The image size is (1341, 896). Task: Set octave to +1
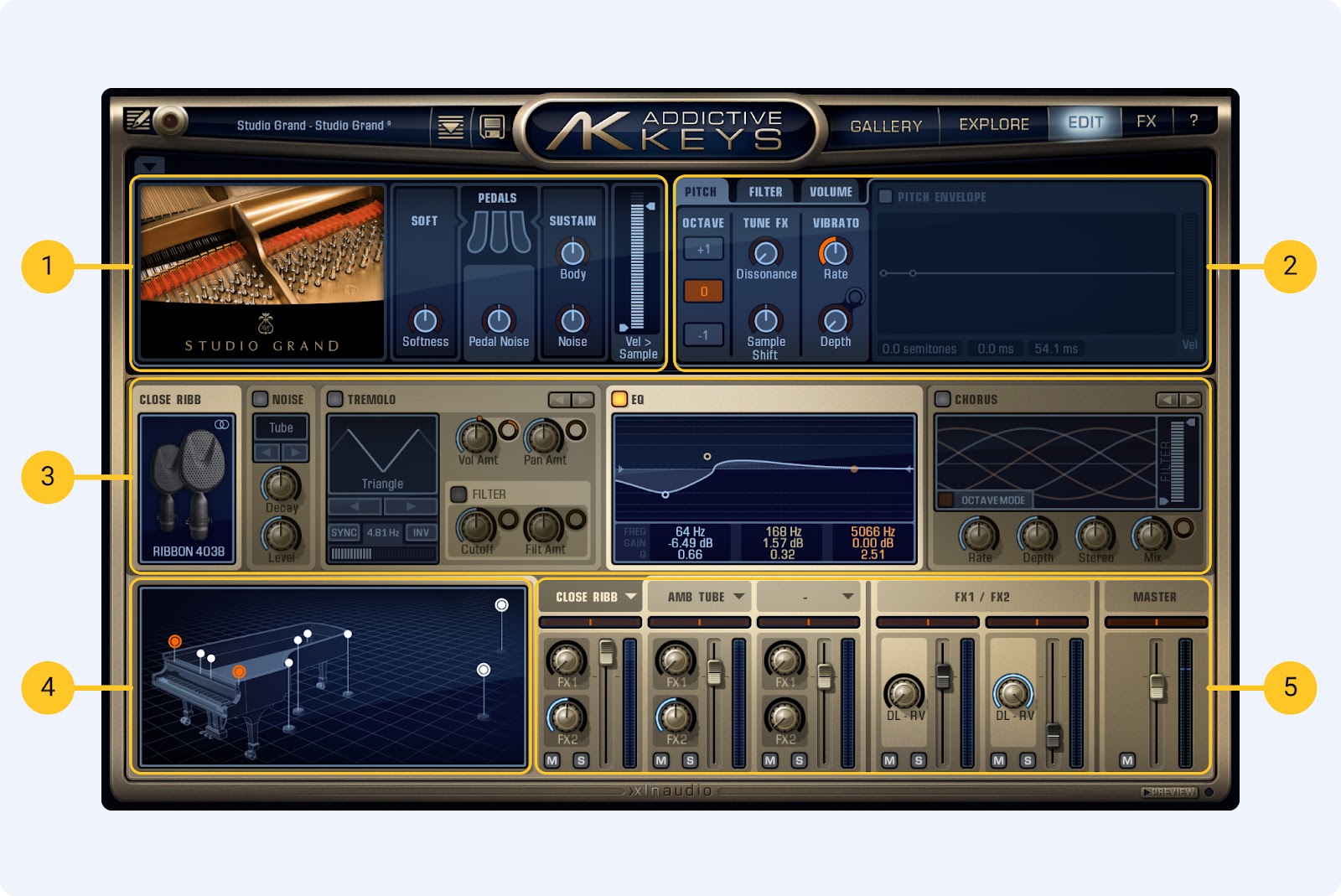coord(703,249)
